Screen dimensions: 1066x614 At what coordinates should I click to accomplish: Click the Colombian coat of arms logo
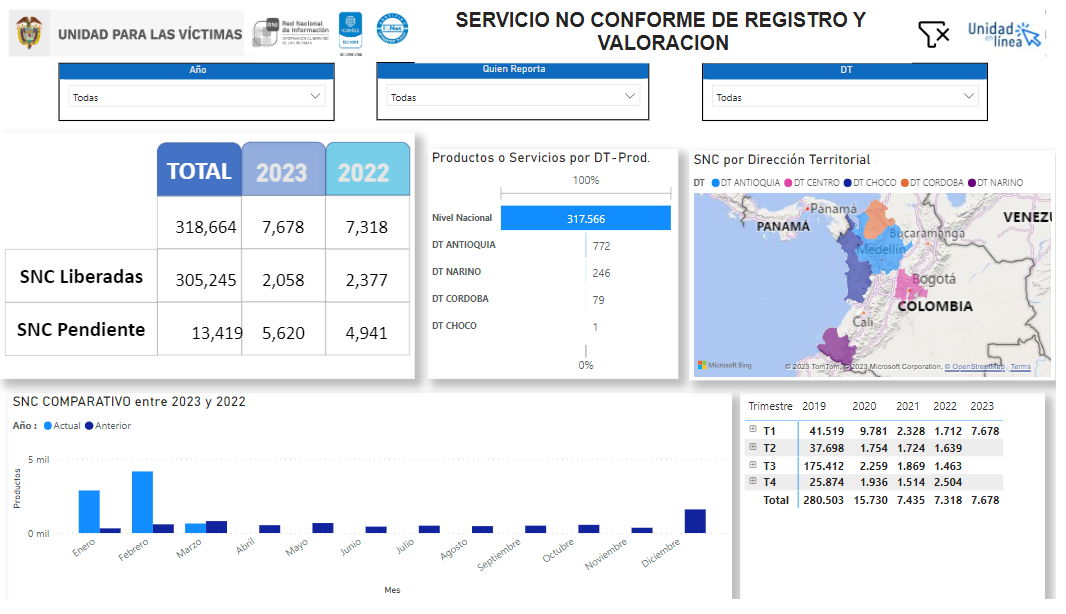pos(30,34)
